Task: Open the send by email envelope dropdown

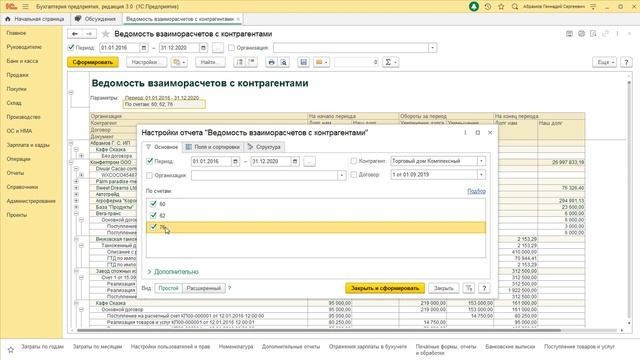Action: 322,62
